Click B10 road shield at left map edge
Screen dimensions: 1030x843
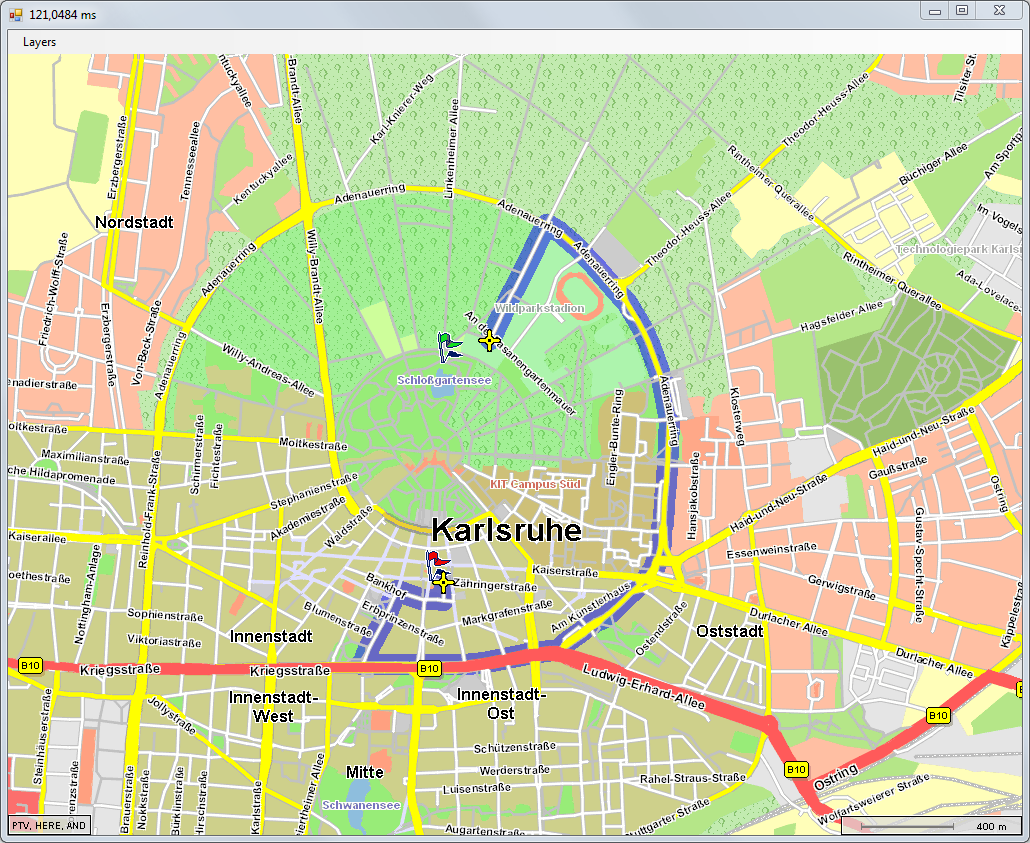(x=30, y=665)
